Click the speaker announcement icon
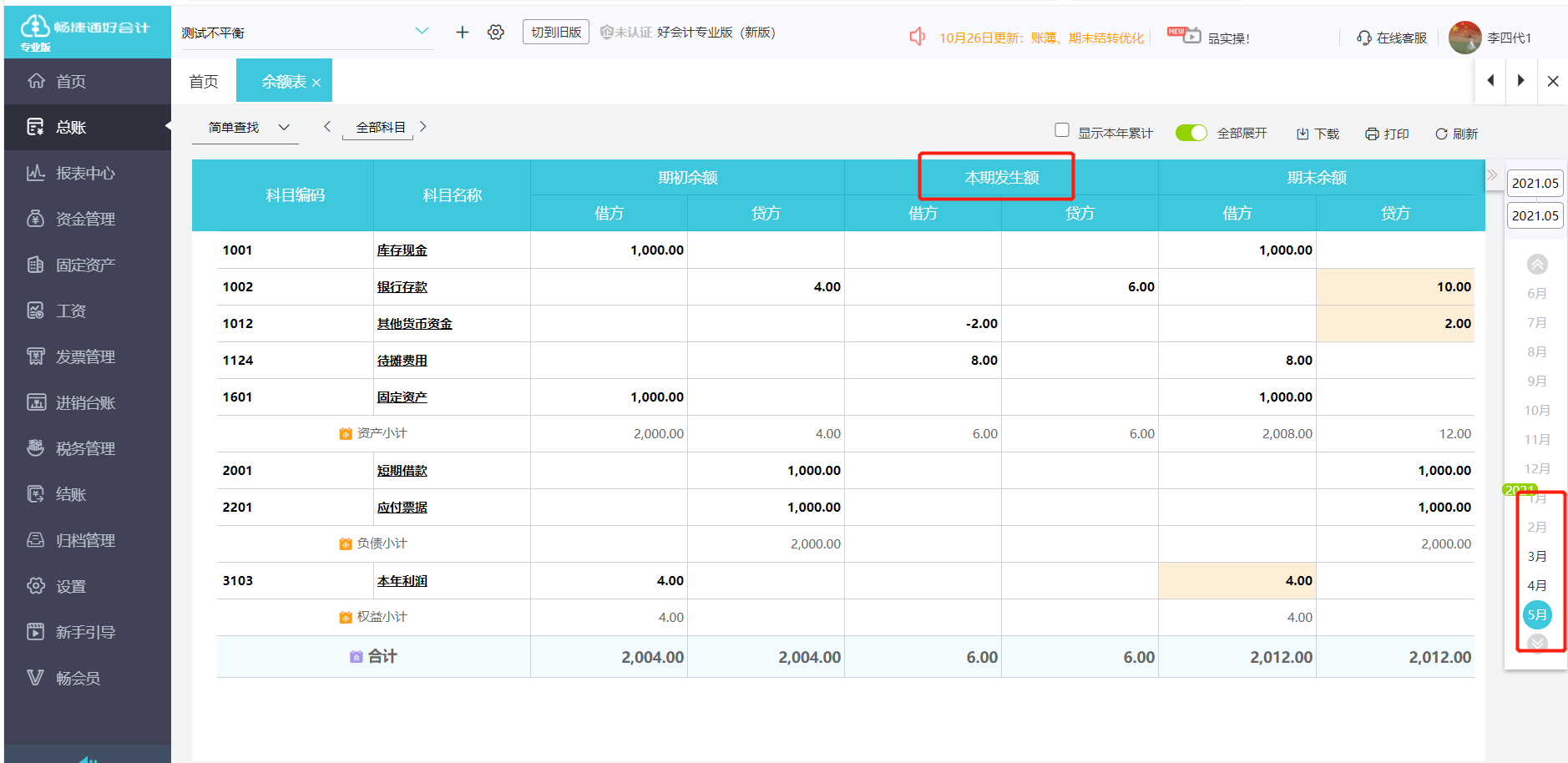The image size is (1568, 763). 918,37
